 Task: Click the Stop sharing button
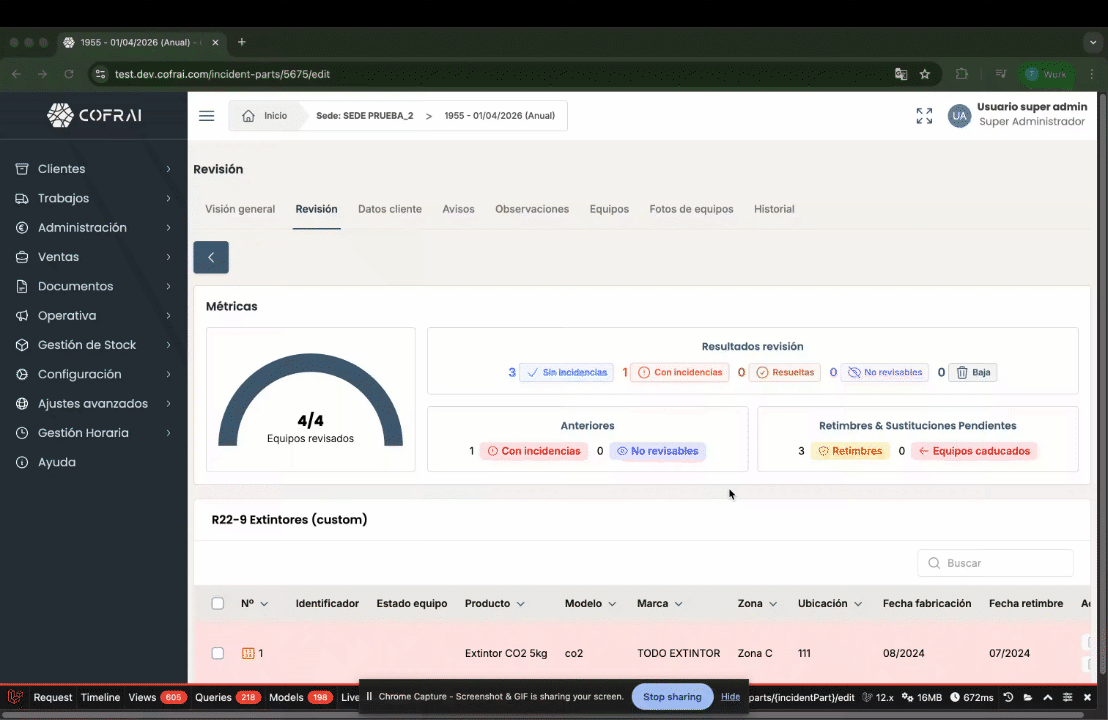coord(671,697)
